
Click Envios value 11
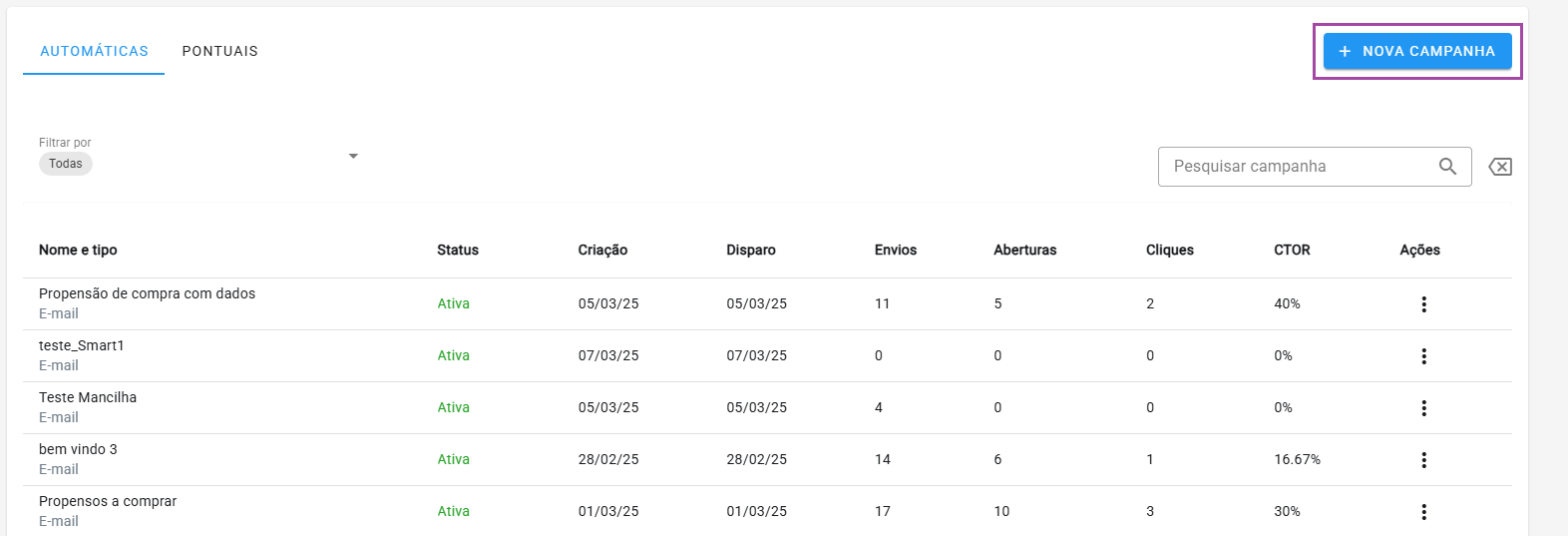click(882, 303)
